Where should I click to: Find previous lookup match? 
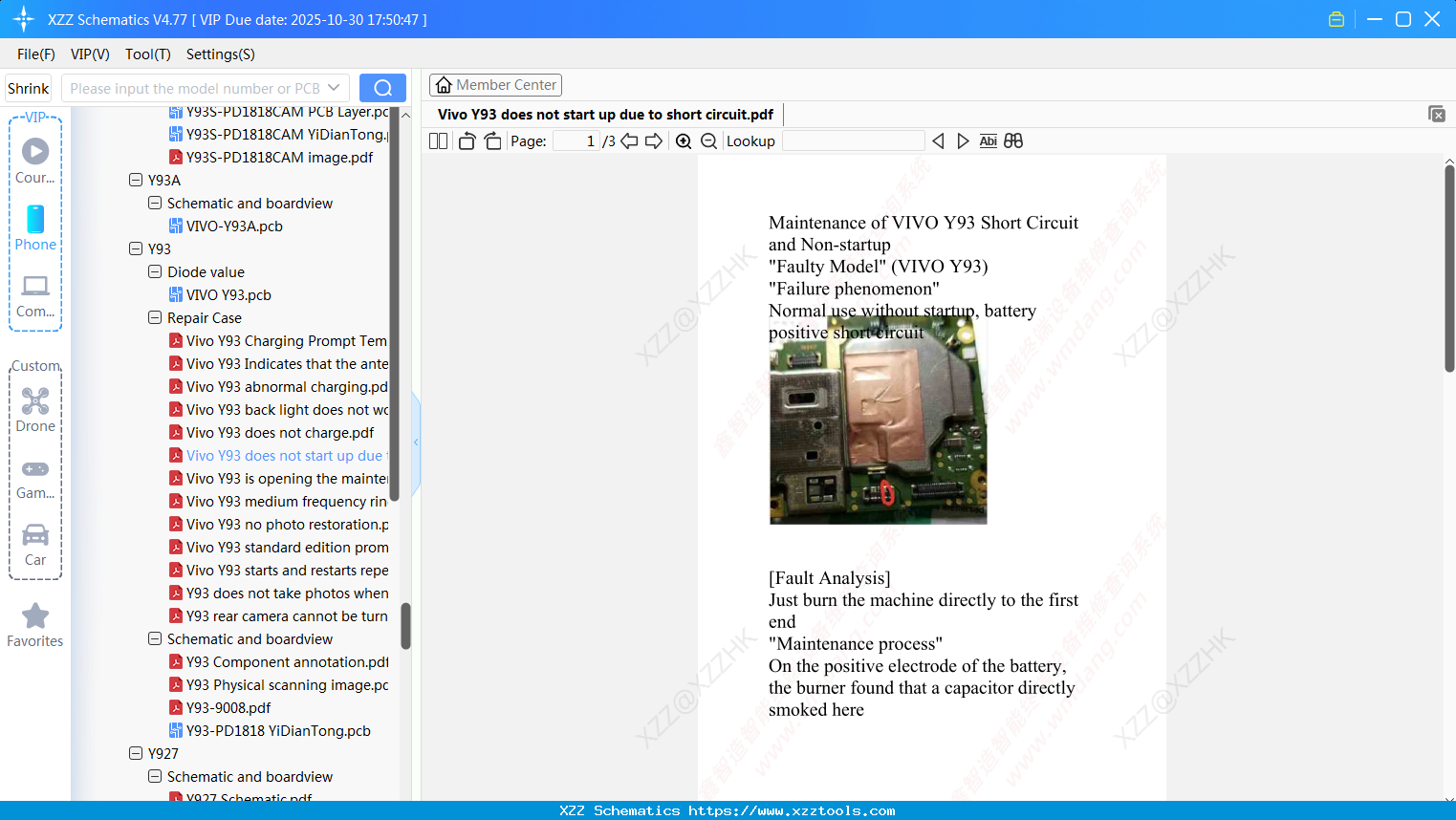click(x=938, y=141)
